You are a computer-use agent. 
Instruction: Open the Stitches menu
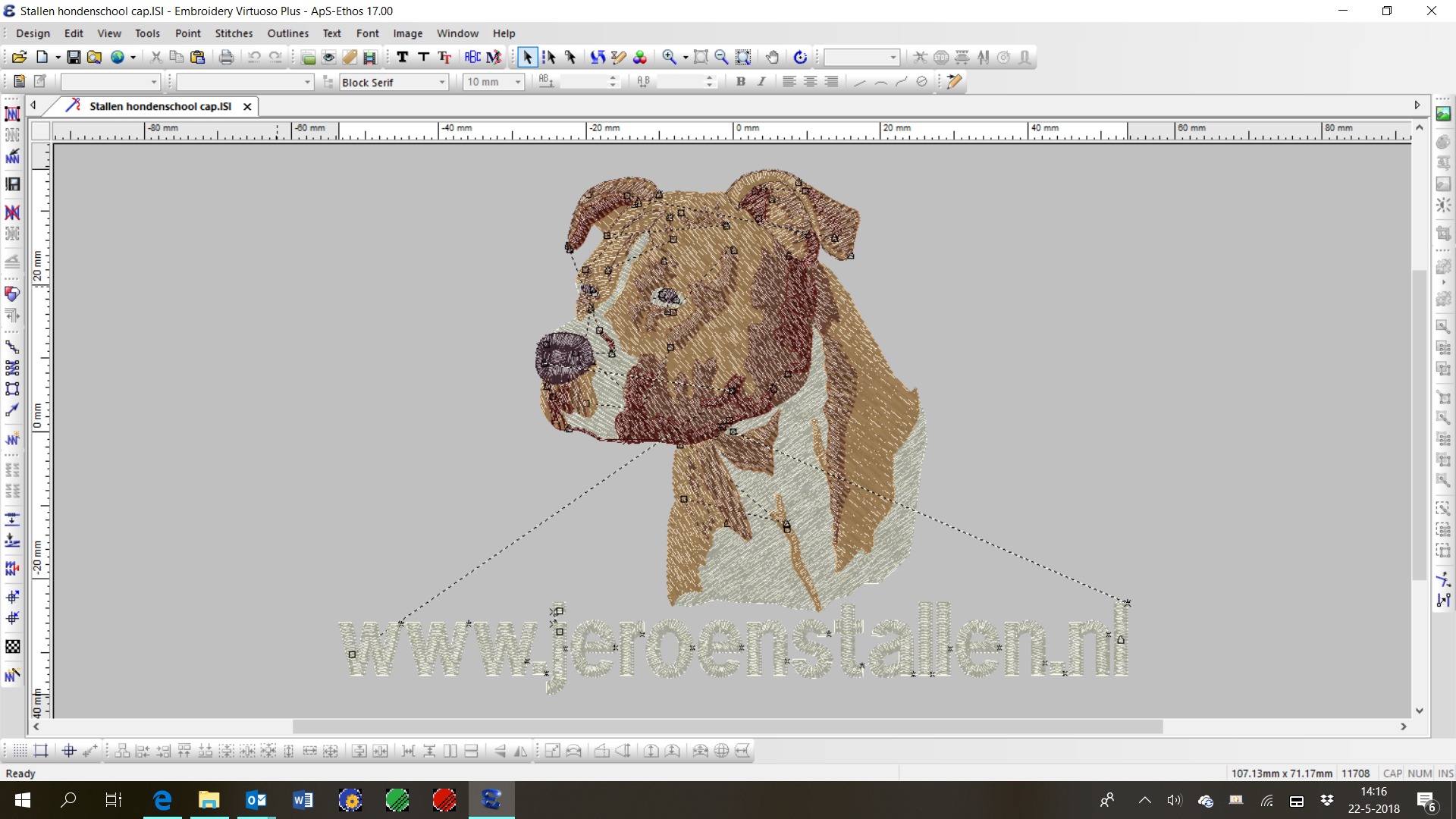234,33
